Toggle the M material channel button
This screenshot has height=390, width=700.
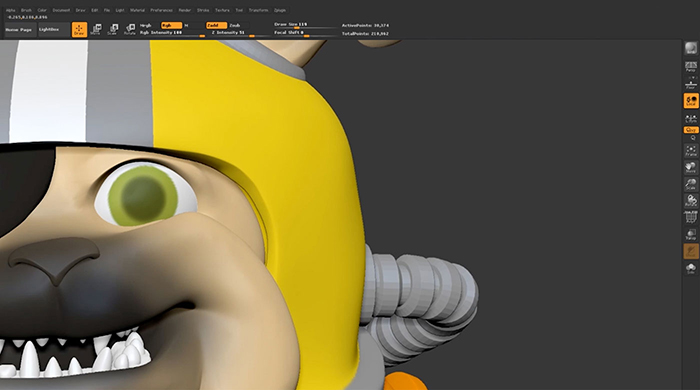click(188, 25)
